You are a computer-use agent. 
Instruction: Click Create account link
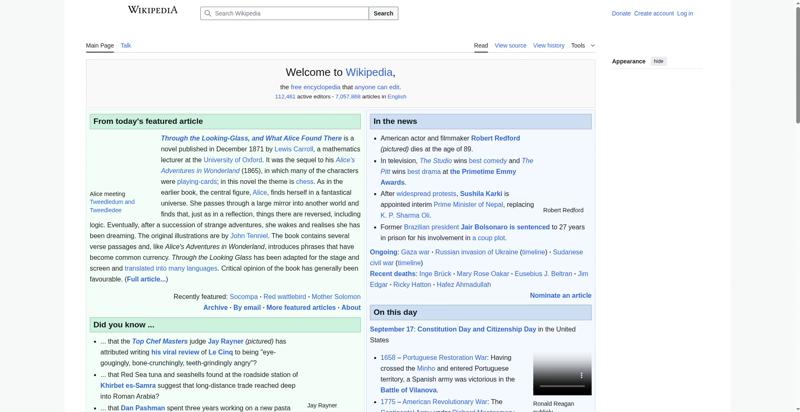point(654,14)
